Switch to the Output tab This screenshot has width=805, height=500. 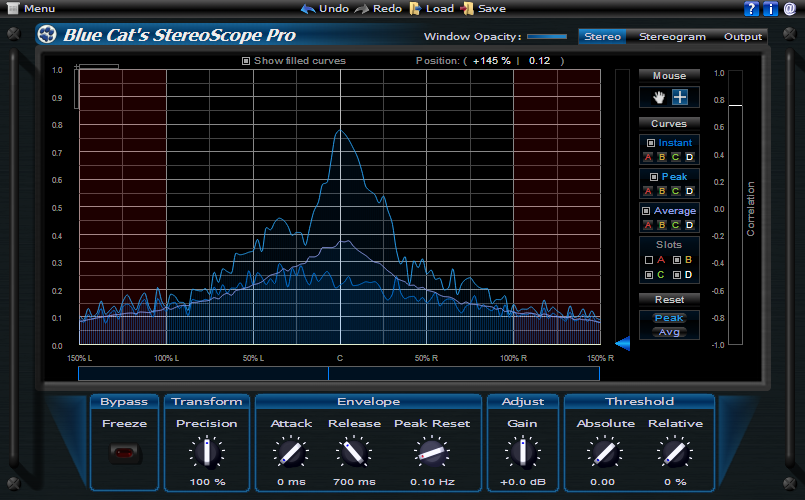743,37
